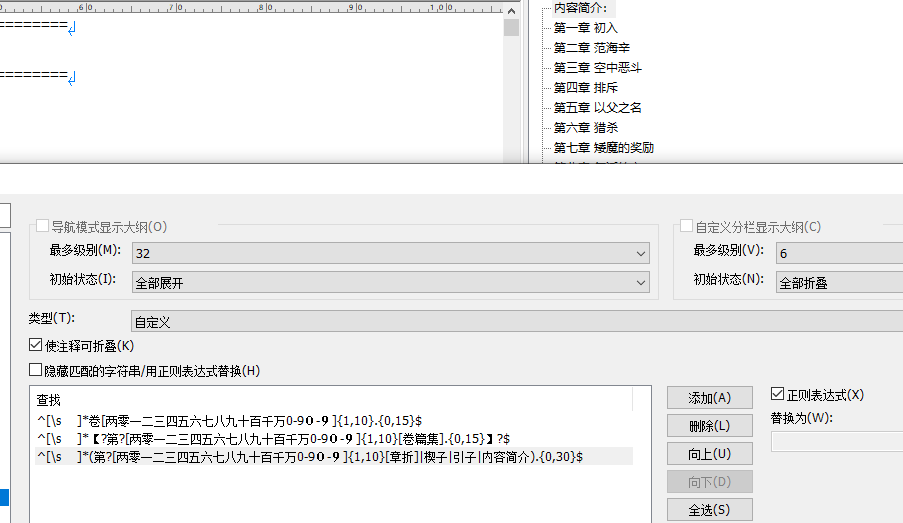Select 第五章 以父之名 in outline panel

[x=597, y=108]
